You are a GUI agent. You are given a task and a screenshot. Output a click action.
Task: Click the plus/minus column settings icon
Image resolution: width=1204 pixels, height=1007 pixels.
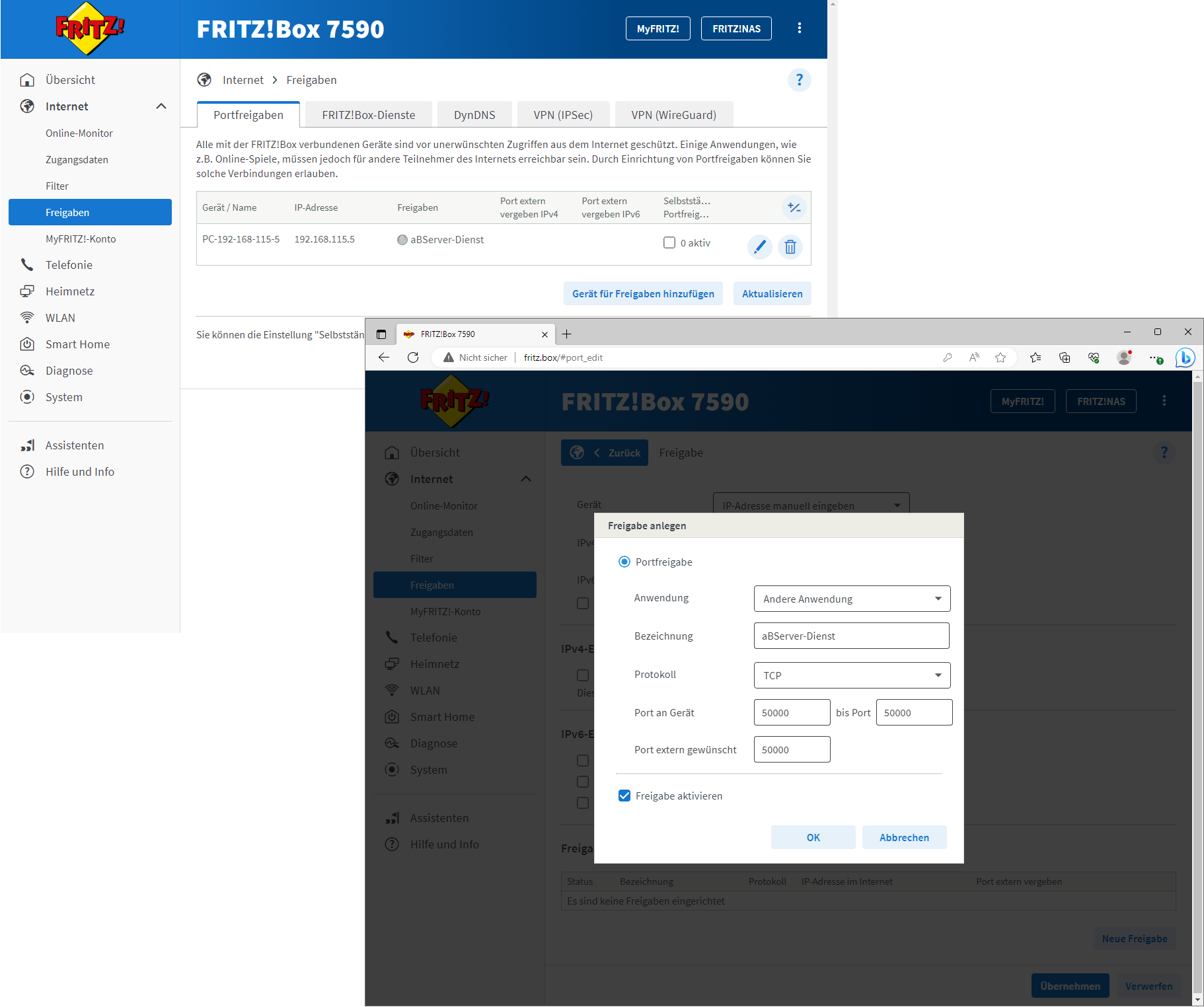(x=794, y=207)
